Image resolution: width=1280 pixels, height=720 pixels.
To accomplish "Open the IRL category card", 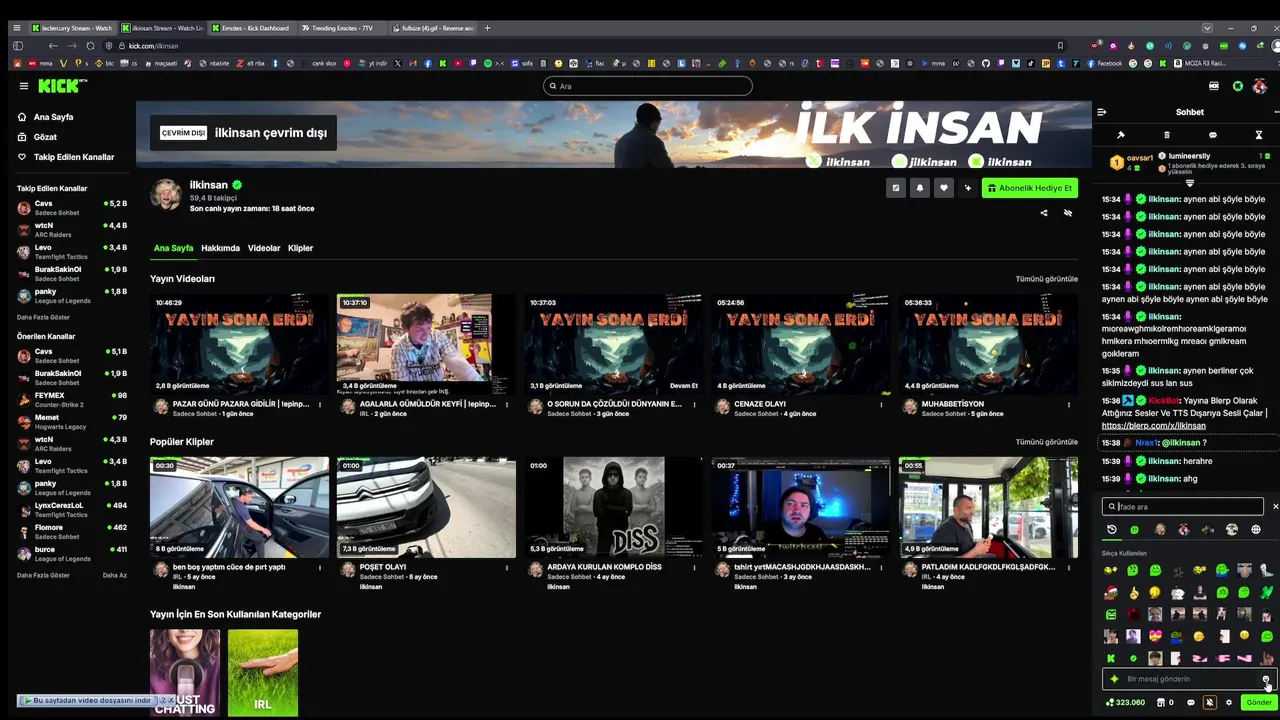I will (x=263, y=672).
